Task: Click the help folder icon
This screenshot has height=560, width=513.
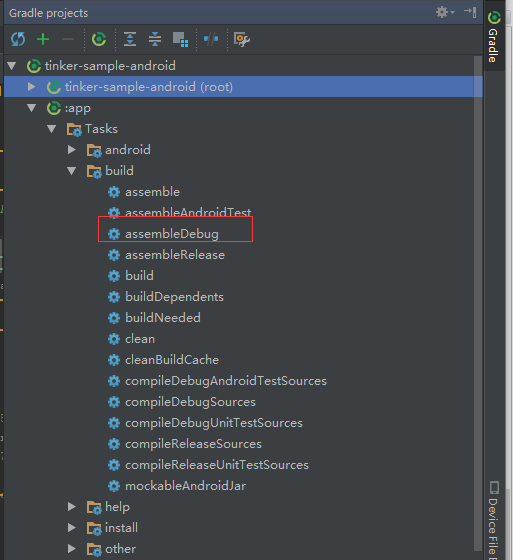Action: click(x=94, y=508)
